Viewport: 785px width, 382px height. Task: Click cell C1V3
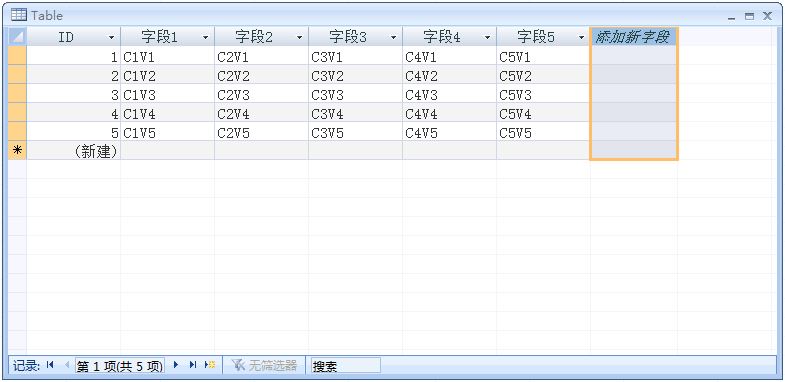click(x=168, y=94)
